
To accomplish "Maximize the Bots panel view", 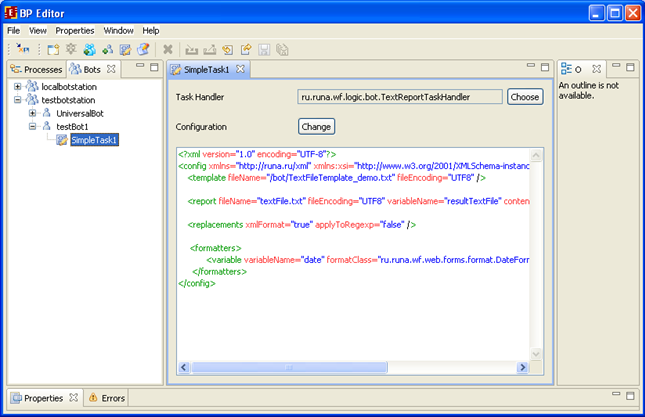I will pos(154,68).
